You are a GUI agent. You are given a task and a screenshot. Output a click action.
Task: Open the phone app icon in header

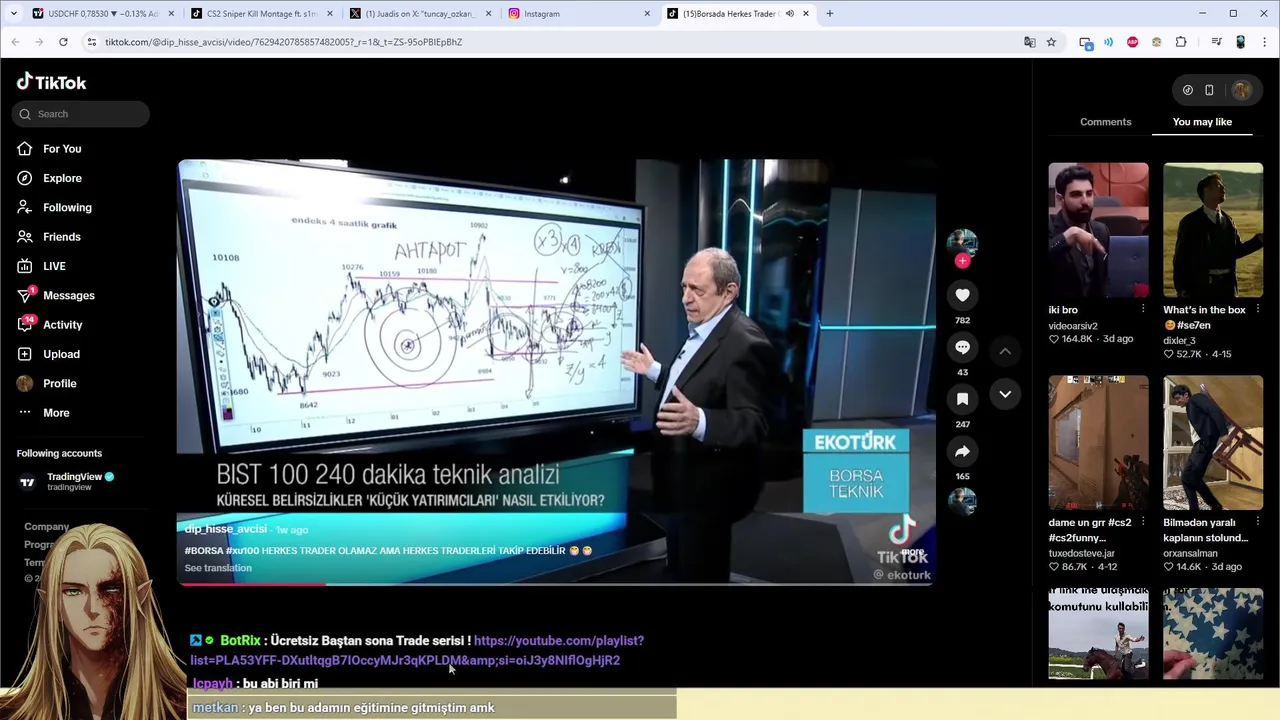point(1209,90)
